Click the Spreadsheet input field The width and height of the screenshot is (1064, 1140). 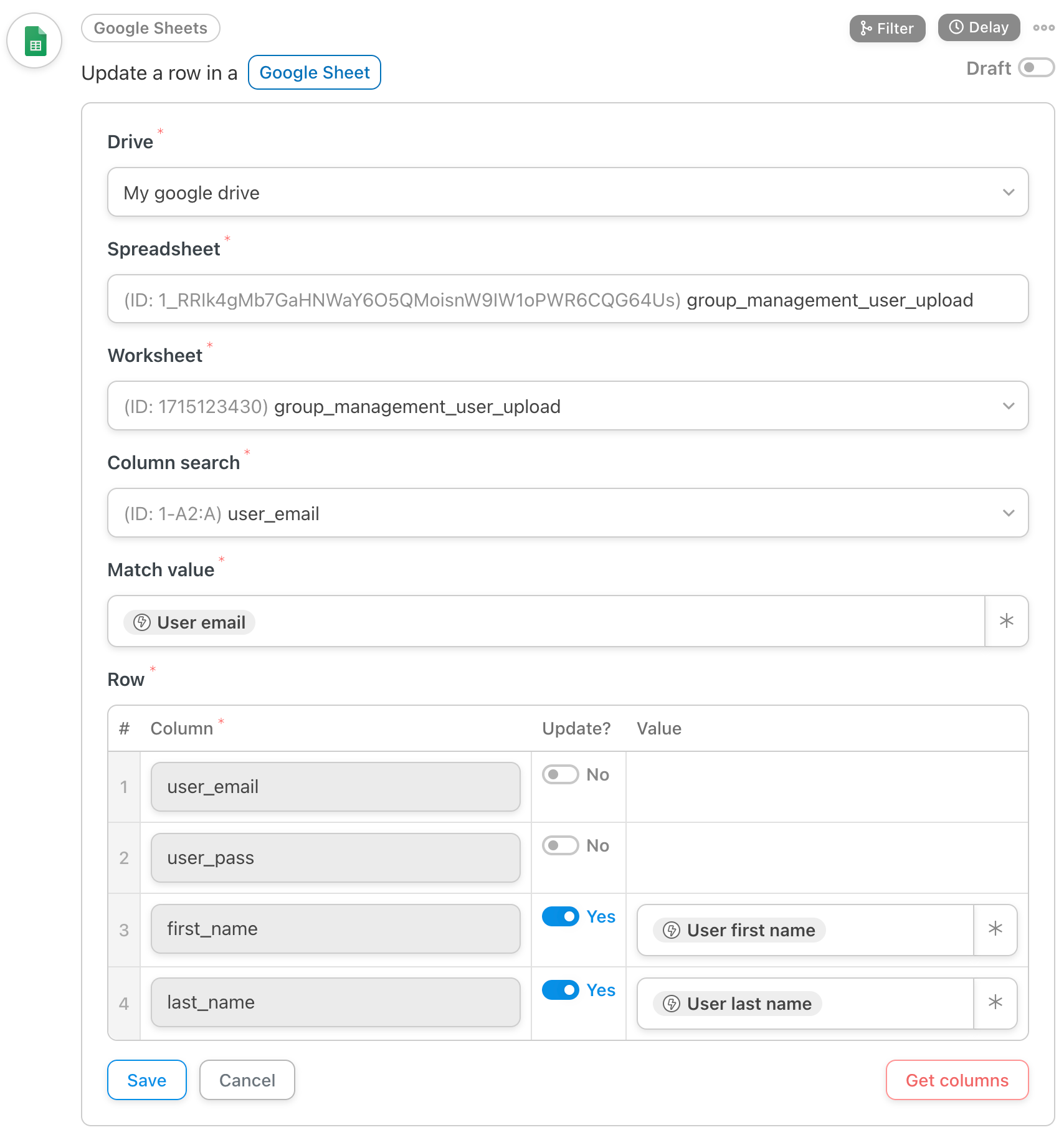coord(568,300)
